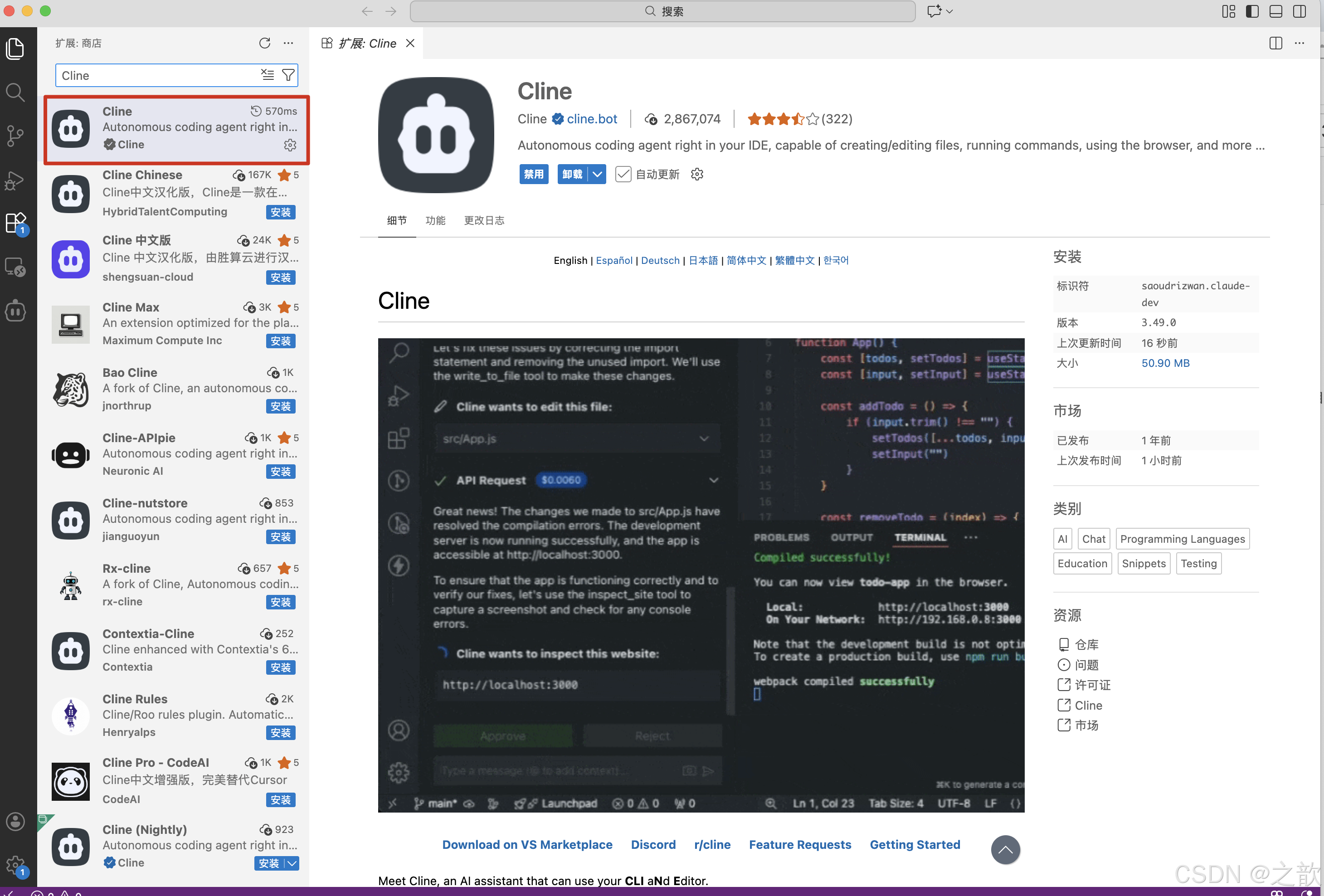Screen dimensions: 1324x896
Task: Open the Copilot chat dropdown in title bar
Action: pos(949,11)
